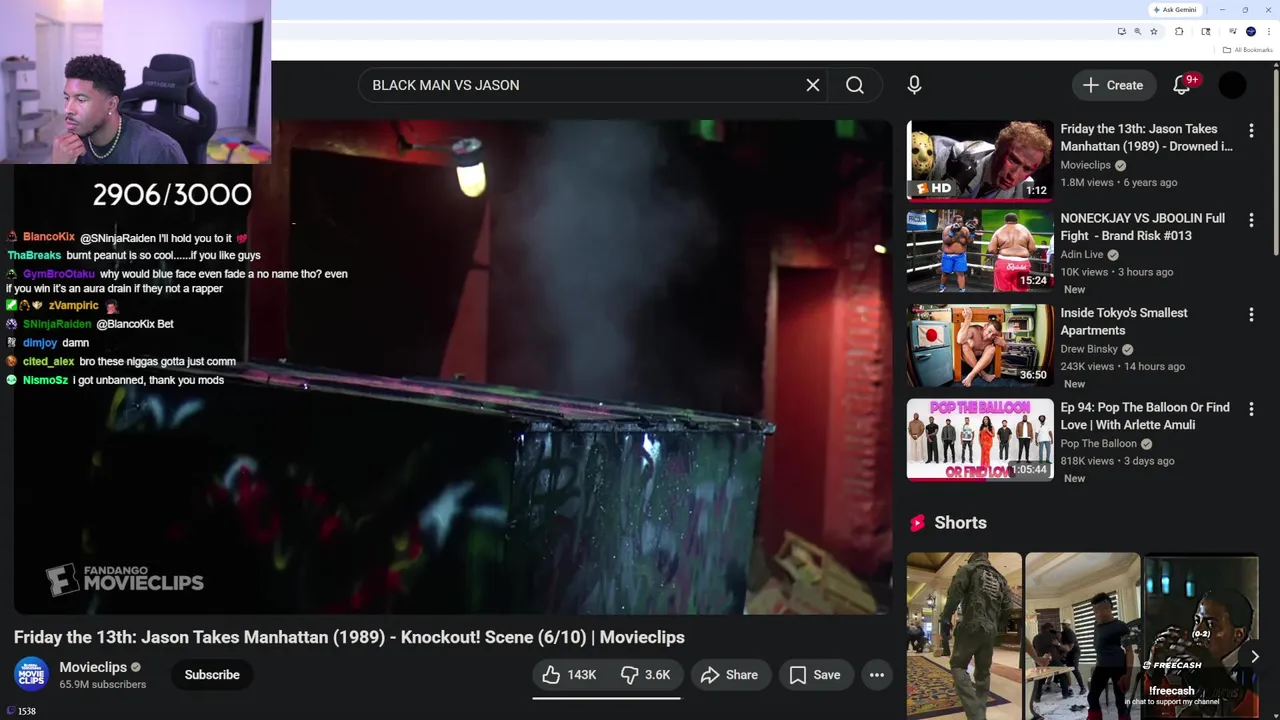Click ThaBreaks chat message about burnt peanut
The image size is (1280, 720).
click(x=133, y=255)
